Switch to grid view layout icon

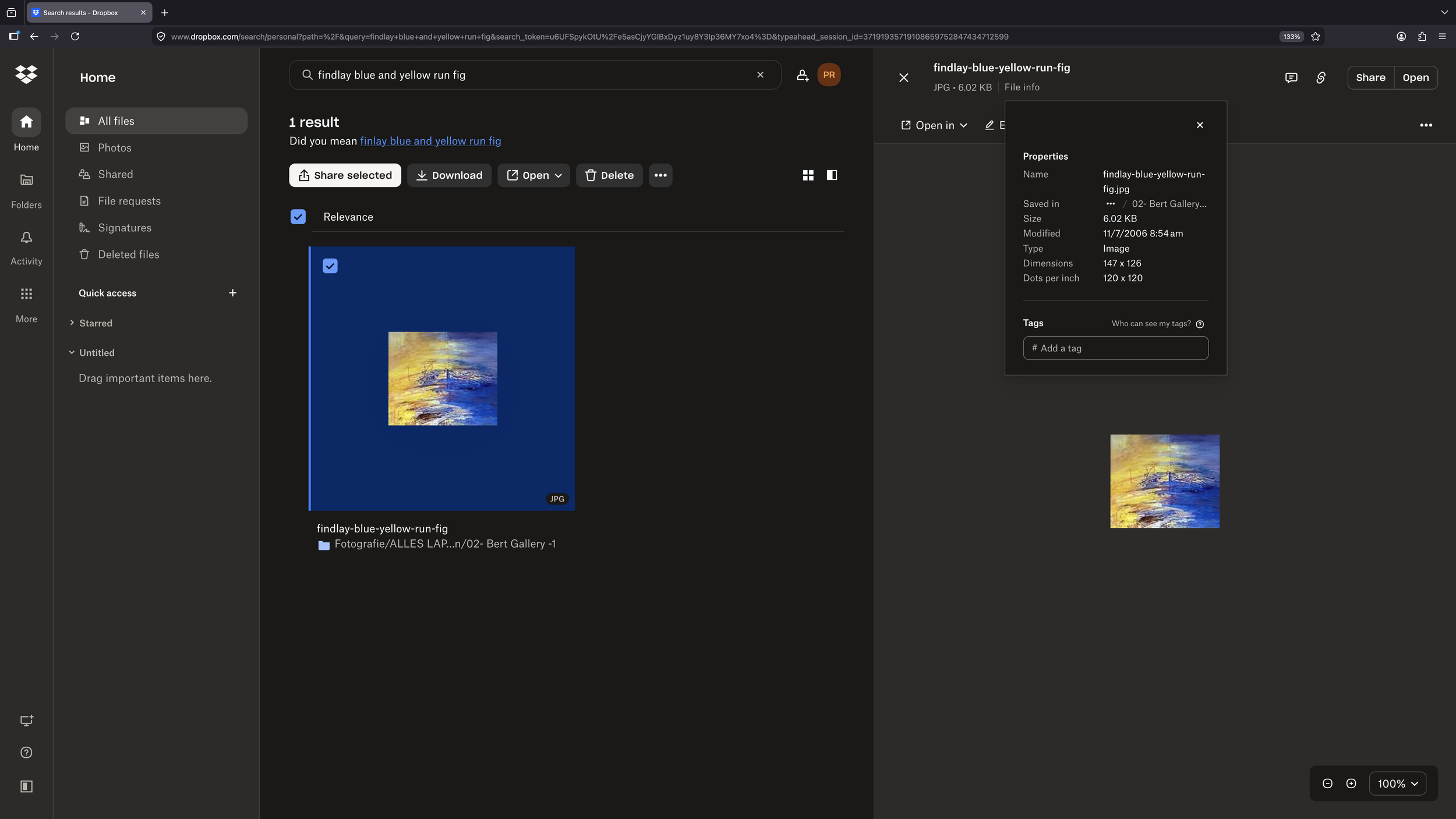point(808,175)
